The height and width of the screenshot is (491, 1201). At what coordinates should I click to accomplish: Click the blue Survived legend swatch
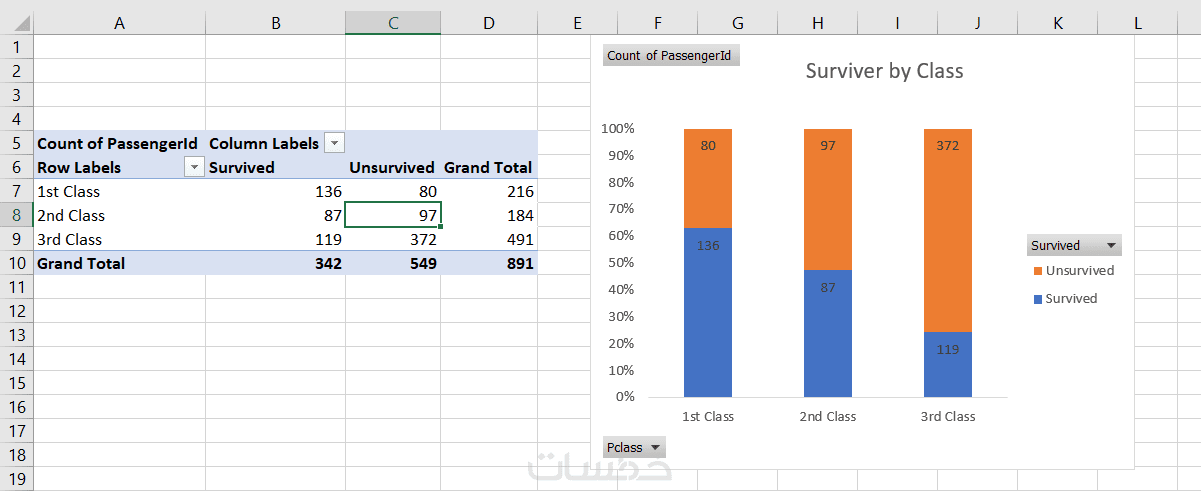pyautogui.click(x=1038, y=299)
